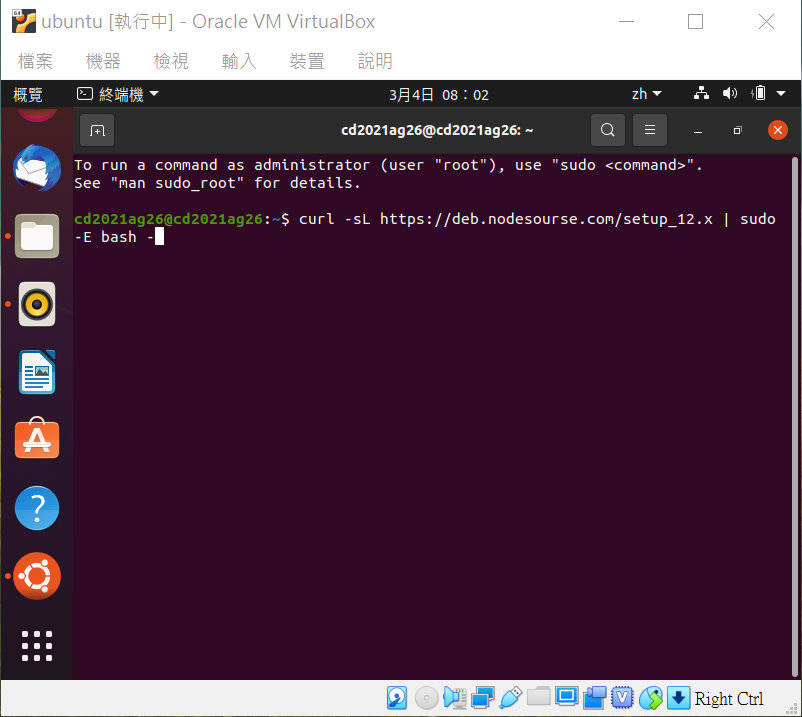Screen dimensions: 802x717
Task: Open LibreOffice Writer from the dock
Action: (37, 372)
